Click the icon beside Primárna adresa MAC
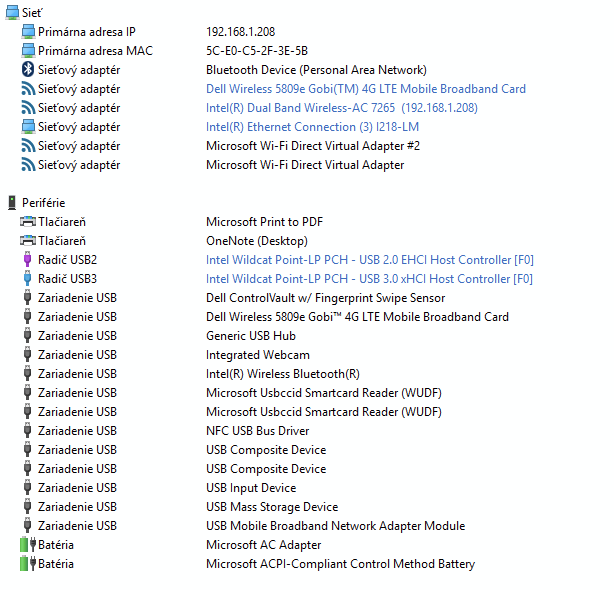 pos(28,51)
